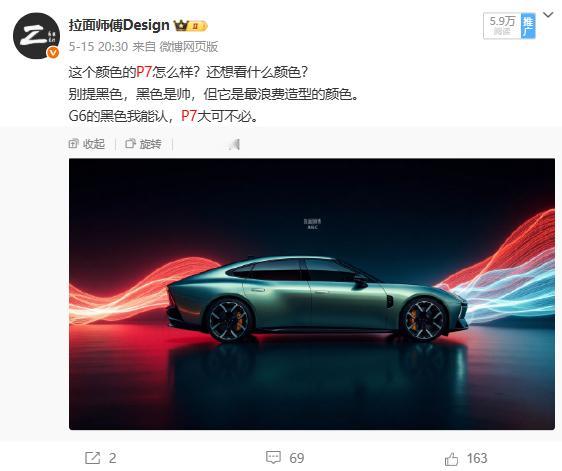
Task: Click the blurred button beside 旋转
Action: click(x=234, y=144)
